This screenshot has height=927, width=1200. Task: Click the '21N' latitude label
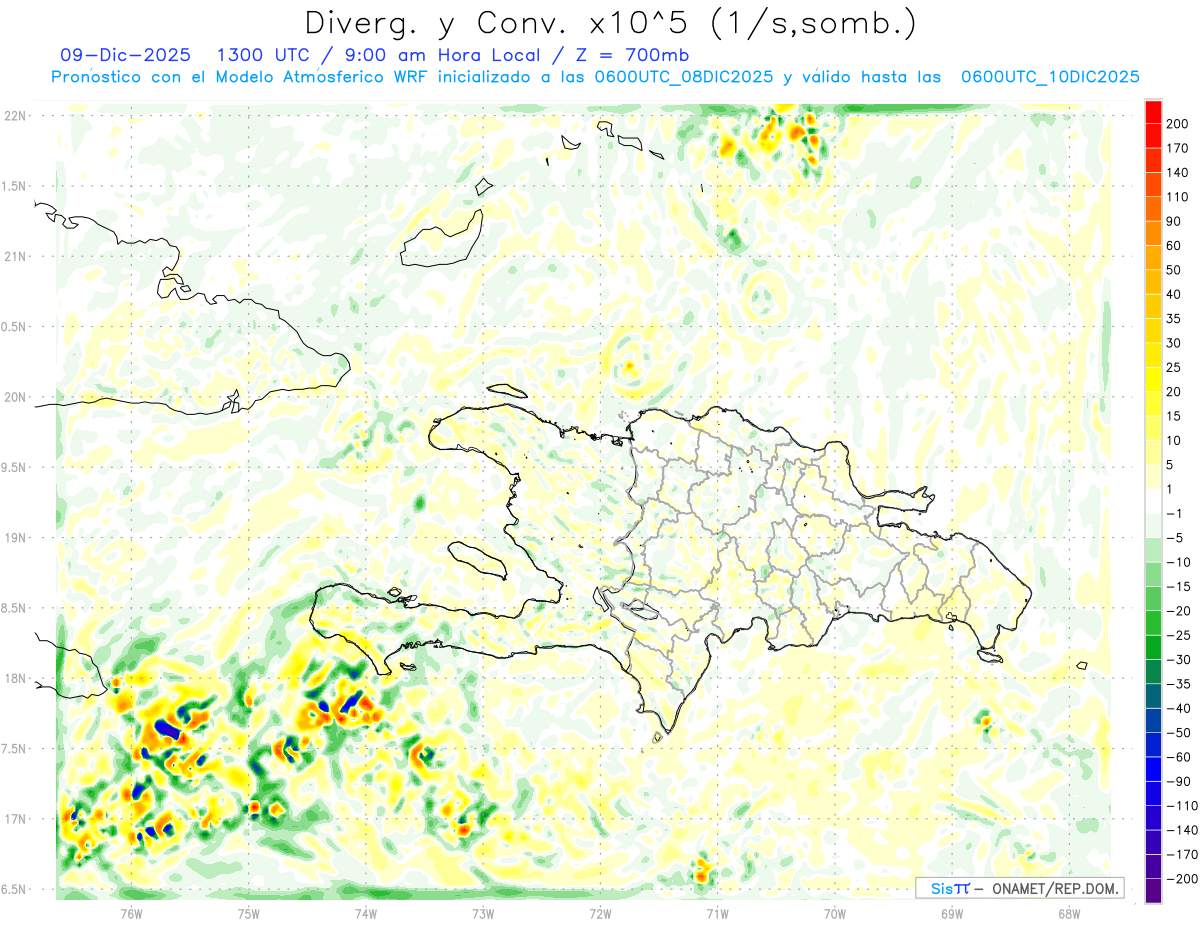pyautogui.click(x=14, y=256)
